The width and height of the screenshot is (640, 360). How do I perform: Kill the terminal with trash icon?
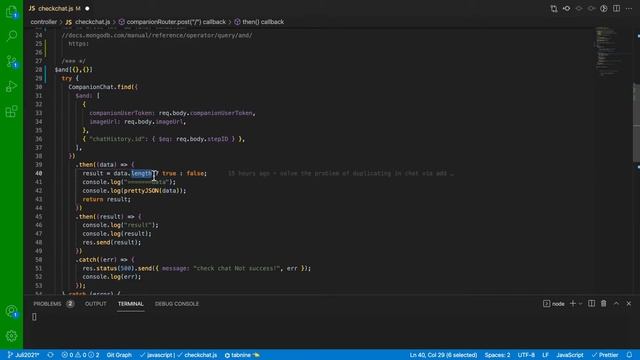pyautogui.click(x=604, y=304)
